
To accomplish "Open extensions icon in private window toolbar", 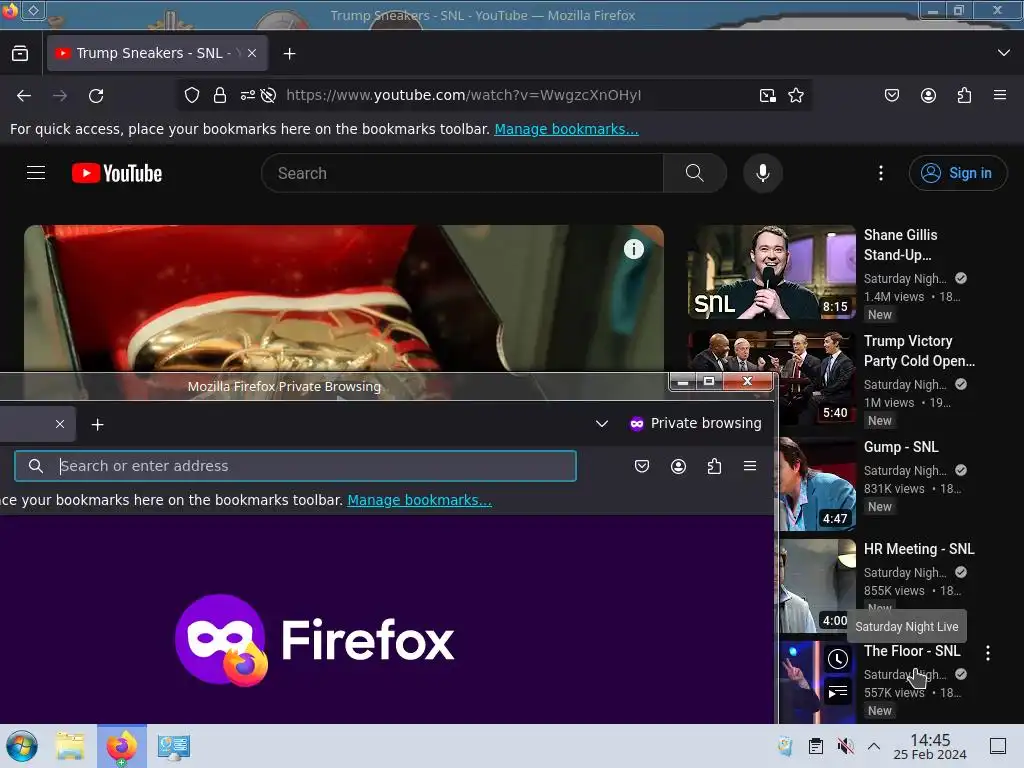I will point(714,466).
